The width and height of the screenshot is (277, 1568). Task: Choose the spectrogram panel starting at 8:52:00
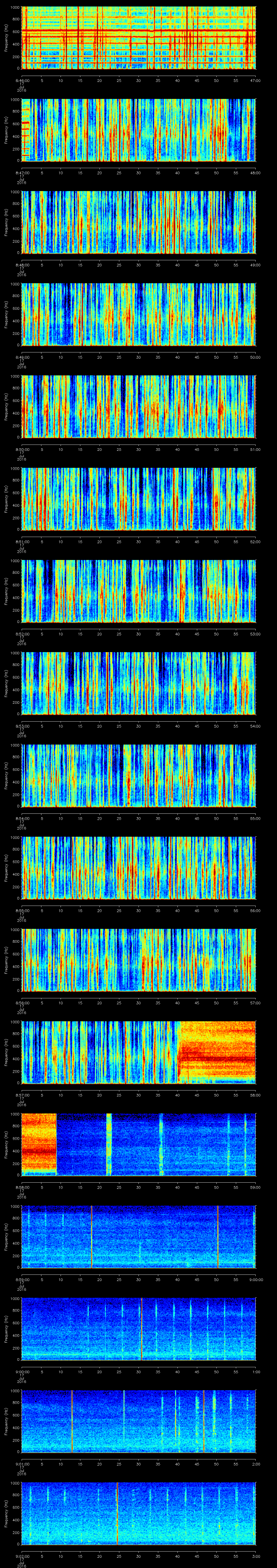click(x=139, y=591)
